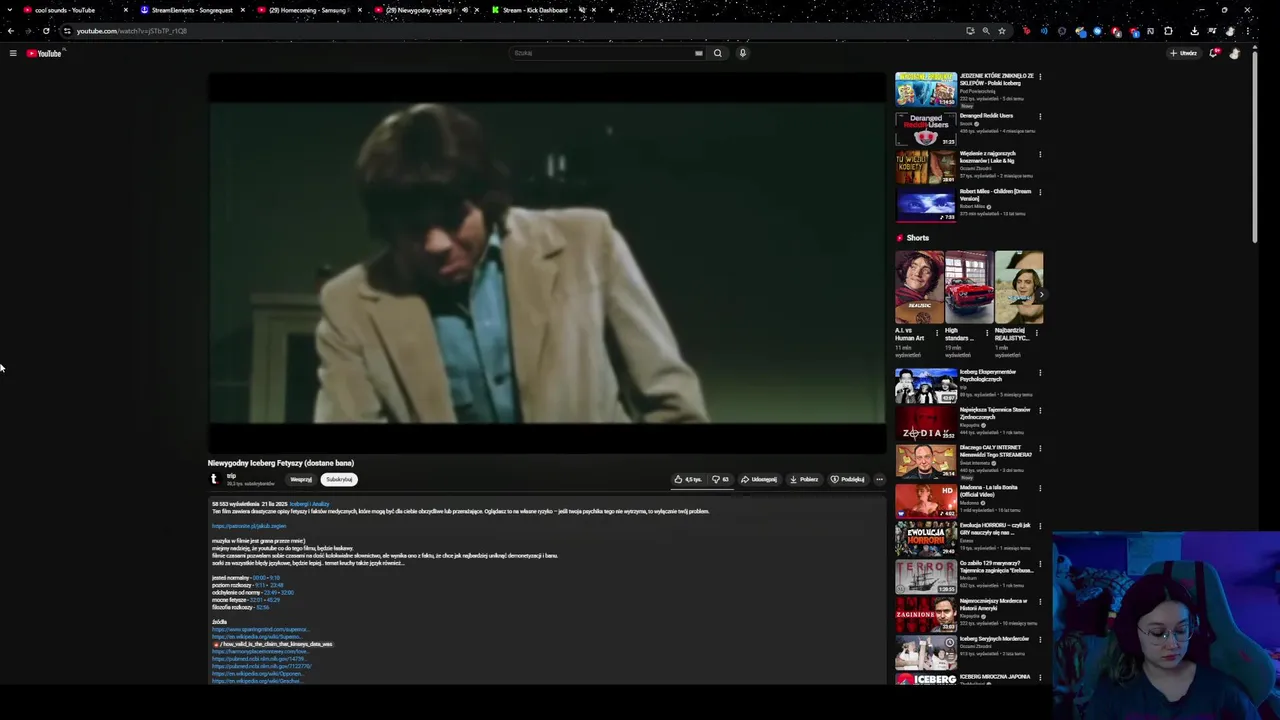The width and height of the screenshot is (1280, 720).
Task: Open Madonna - La Isla Bonita video title
Action: tap(989, 491)
